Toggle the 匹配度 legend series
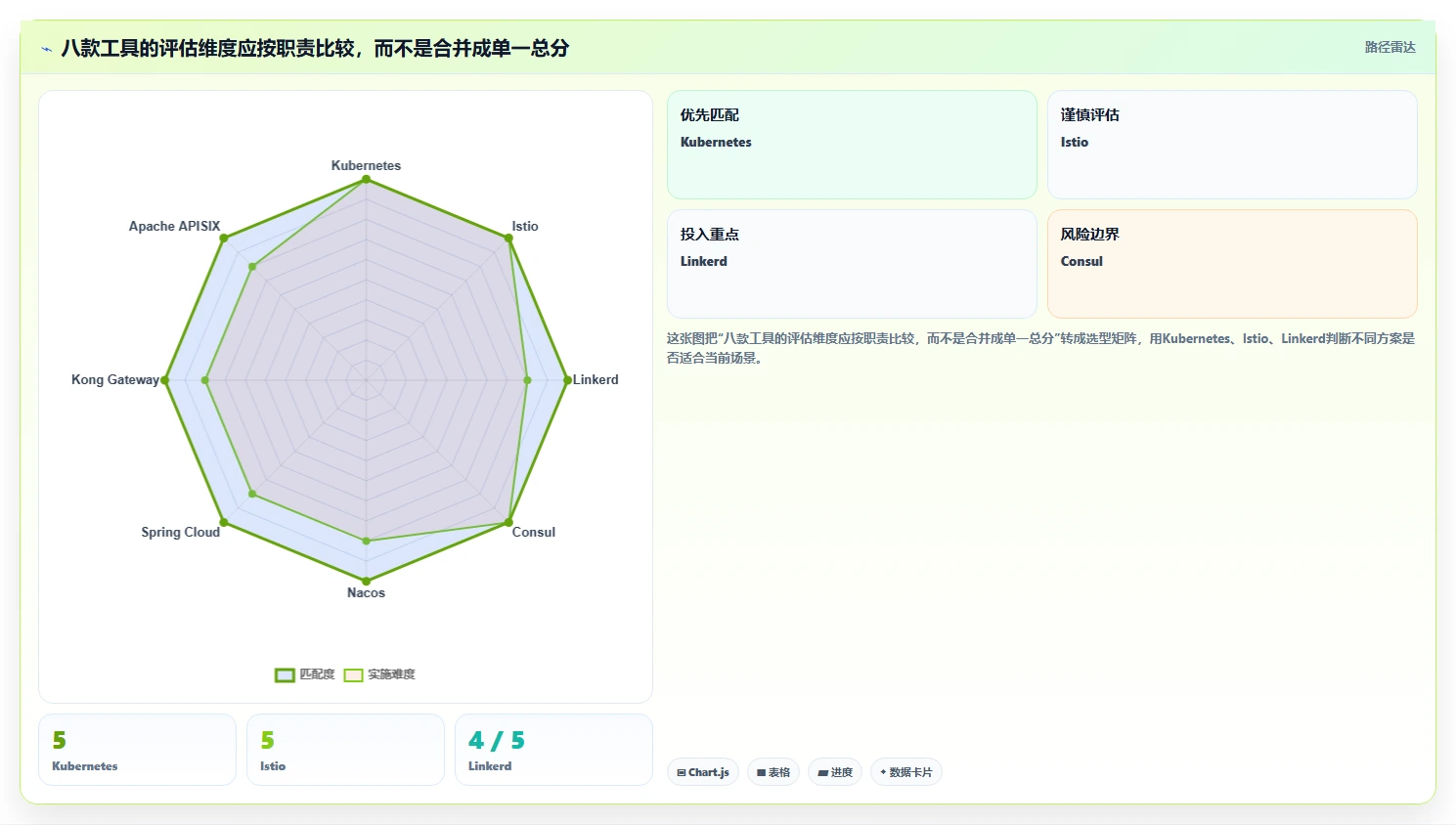The image size is (1456, 825). point(305,674)
